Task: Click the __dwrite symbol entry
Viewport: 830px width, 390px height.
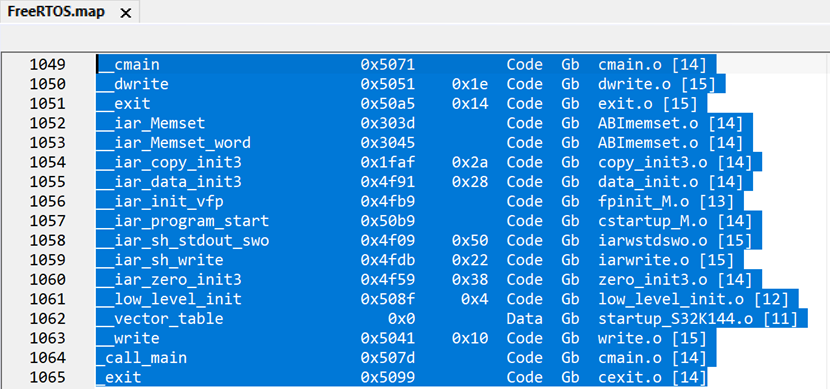Action: [x=133, y=85]
